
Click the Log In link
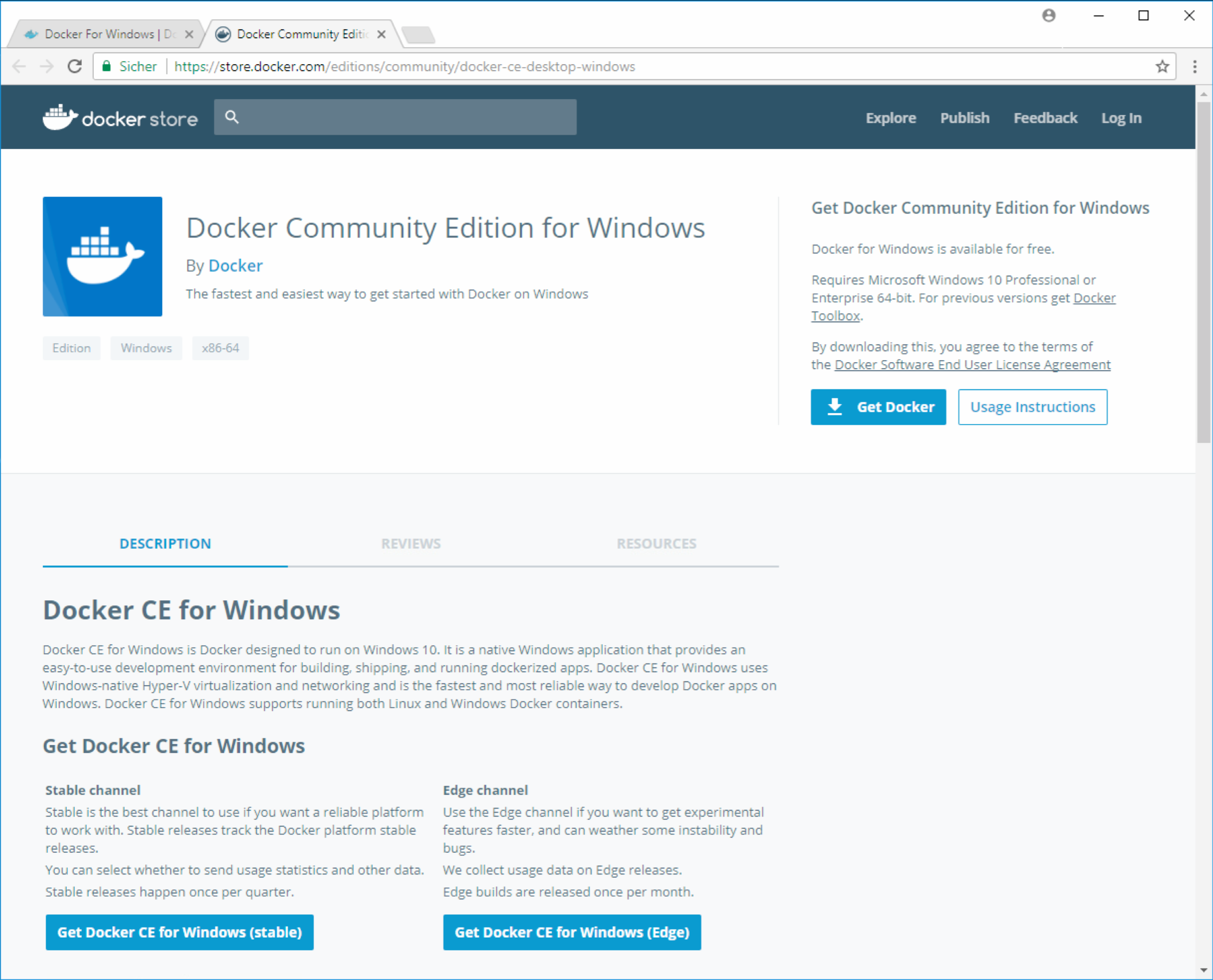(x=1121, y=118)
